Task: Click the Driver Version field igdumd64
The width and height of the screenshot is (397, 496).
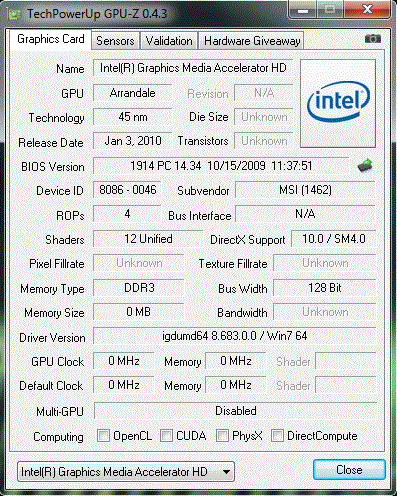Action: coord(234,336)
